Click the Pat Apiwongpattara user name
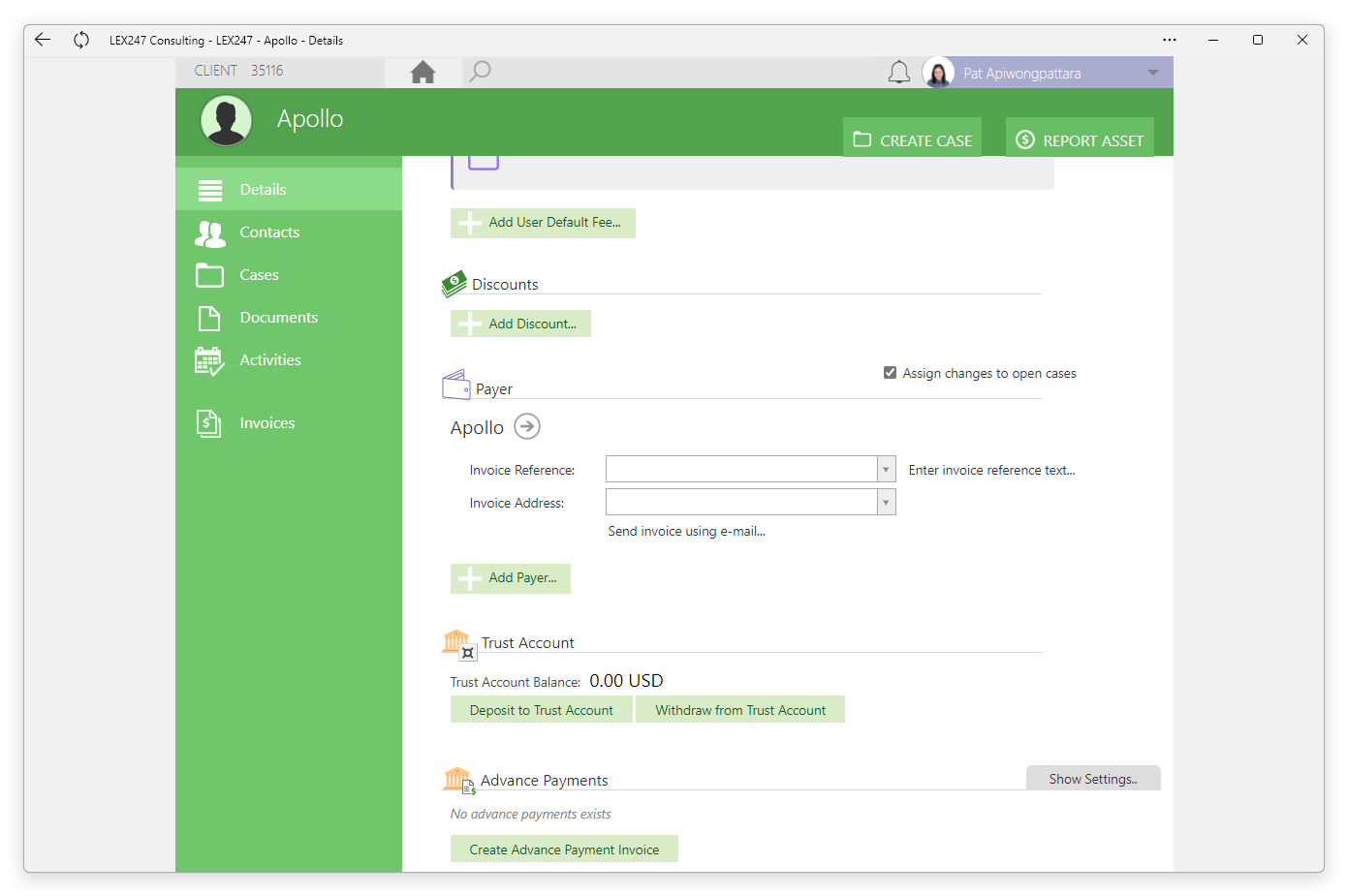This screenshot has height=896, width=1347. (x=1022, y=74)
